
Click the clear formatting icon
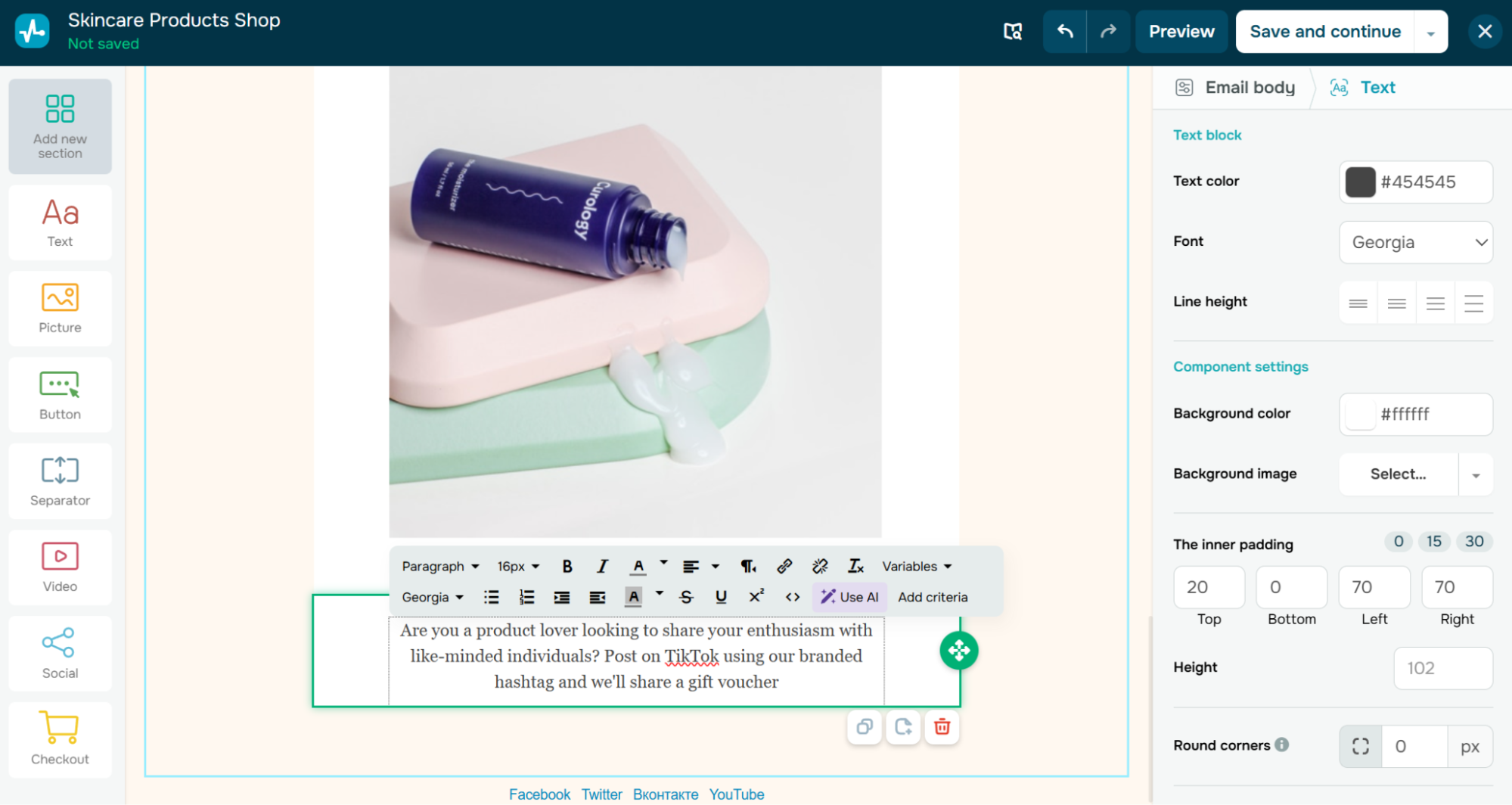(855, 566)
